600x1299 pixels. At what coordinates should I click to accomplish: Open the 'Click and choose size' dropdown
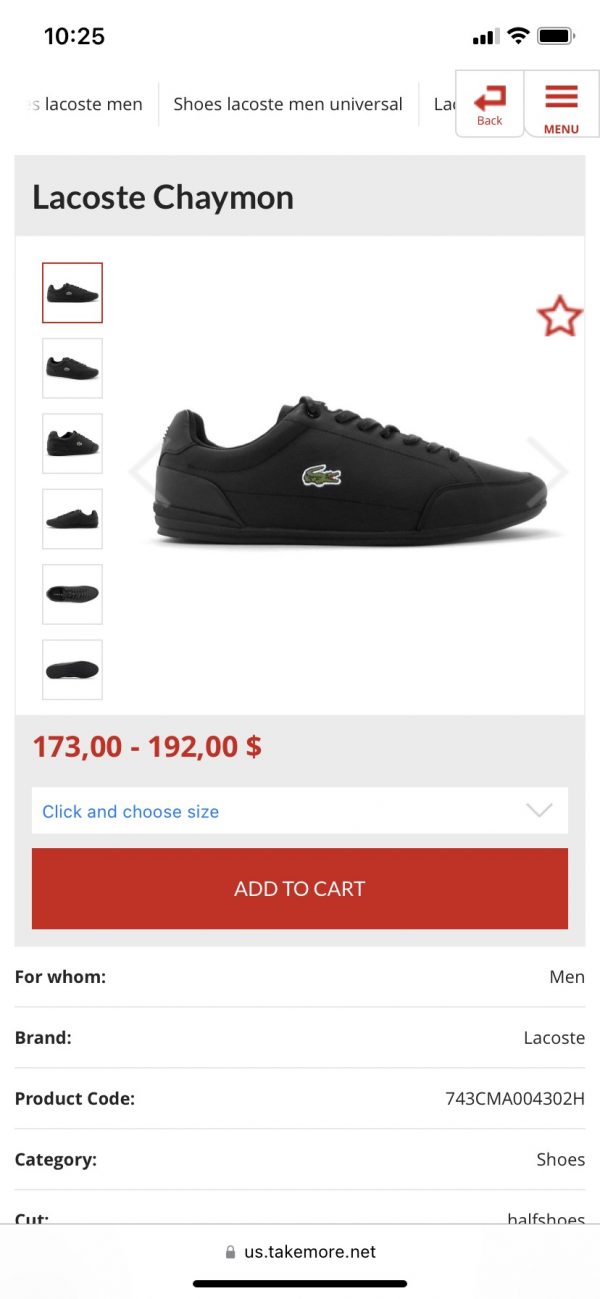pos(300,811)
